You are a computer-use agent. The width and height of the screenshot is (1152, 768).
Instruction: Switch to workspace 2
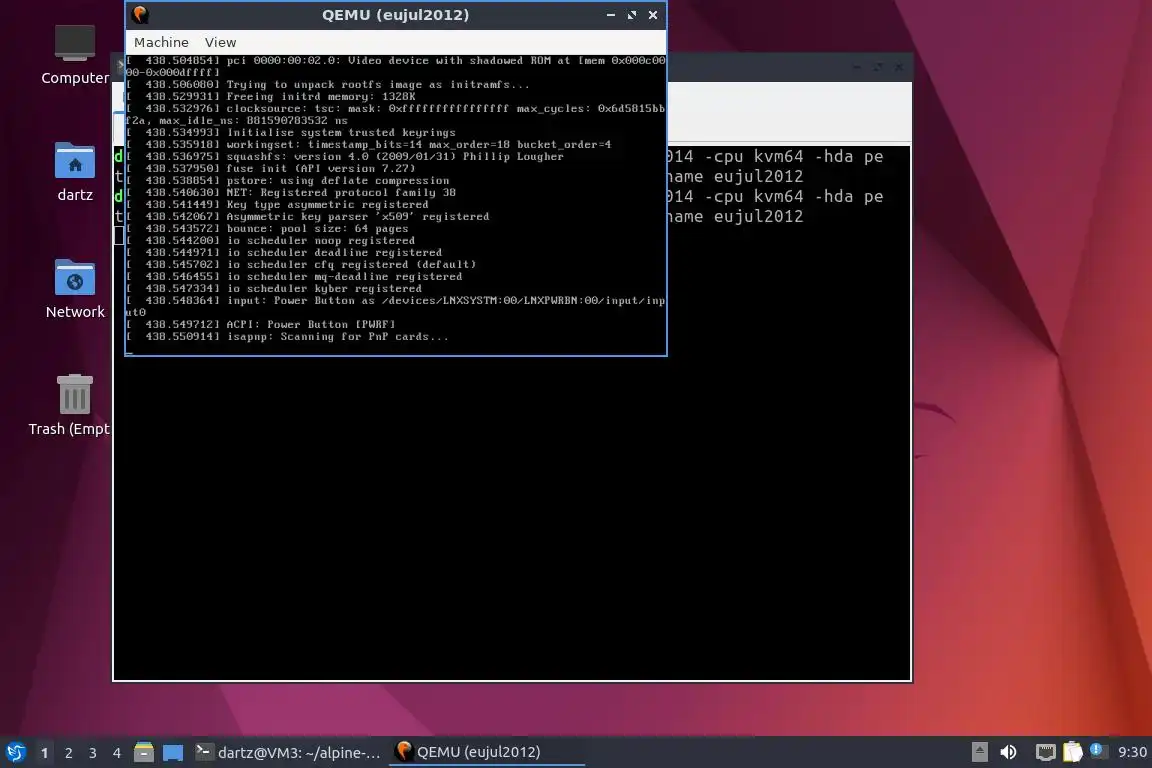[68, 753]
